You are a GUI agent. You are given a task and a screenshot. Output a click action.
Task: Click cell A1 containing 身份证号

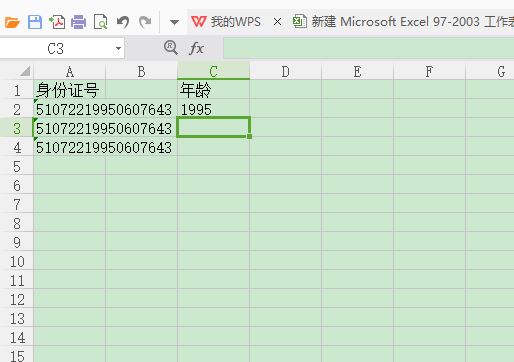69,90
